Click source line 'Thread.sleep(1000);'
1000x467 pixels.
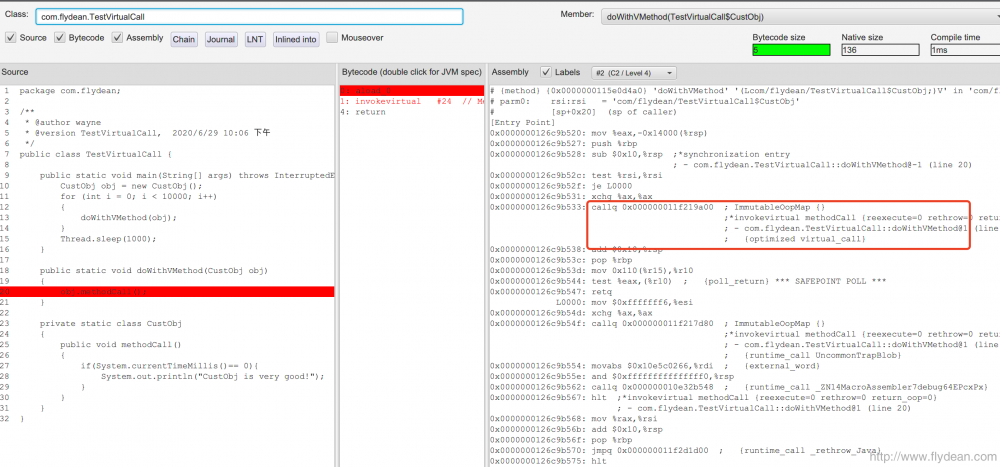[x=108, y=239]
